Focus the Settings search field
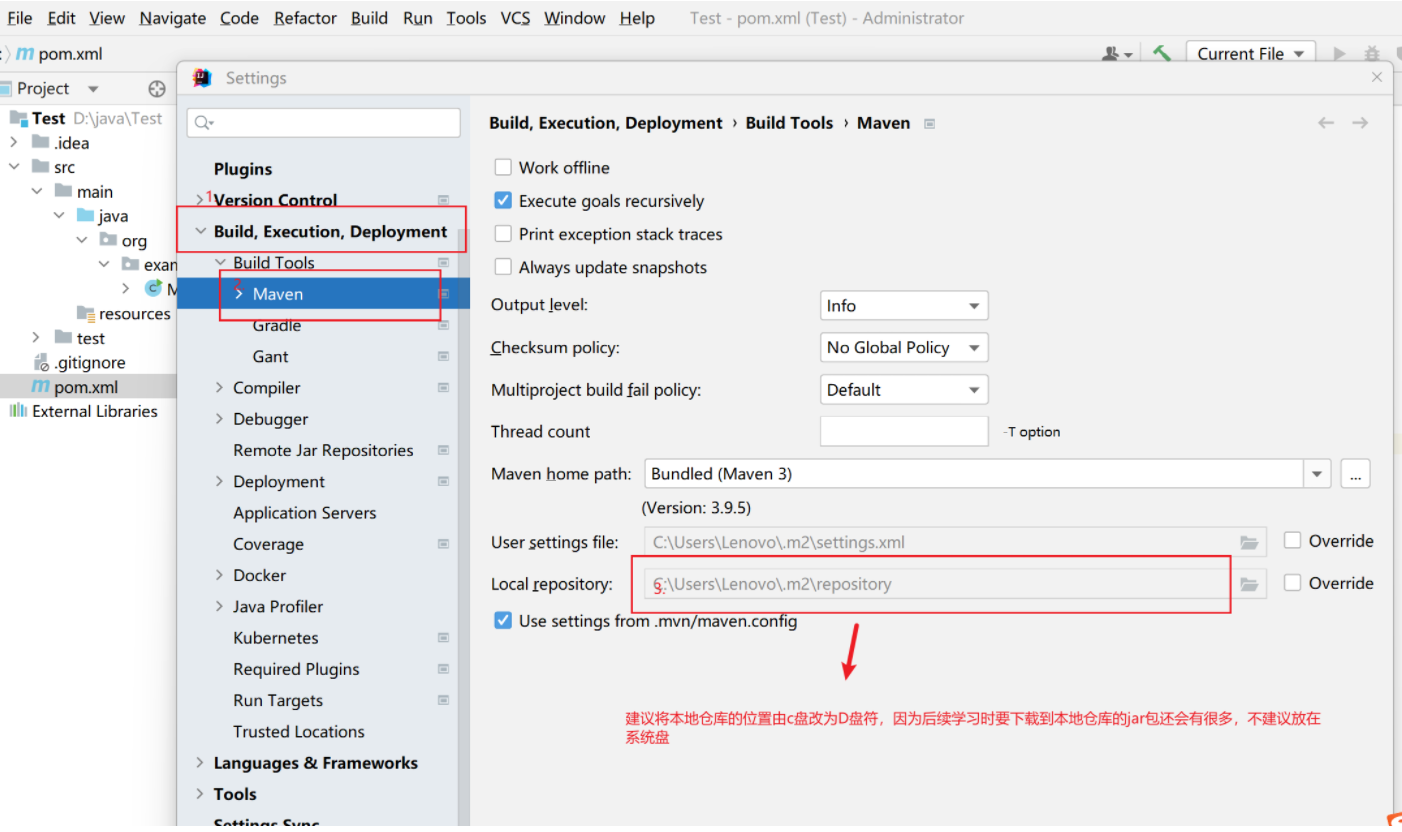This screenshot has height=832, width=1402. point(324,122)
